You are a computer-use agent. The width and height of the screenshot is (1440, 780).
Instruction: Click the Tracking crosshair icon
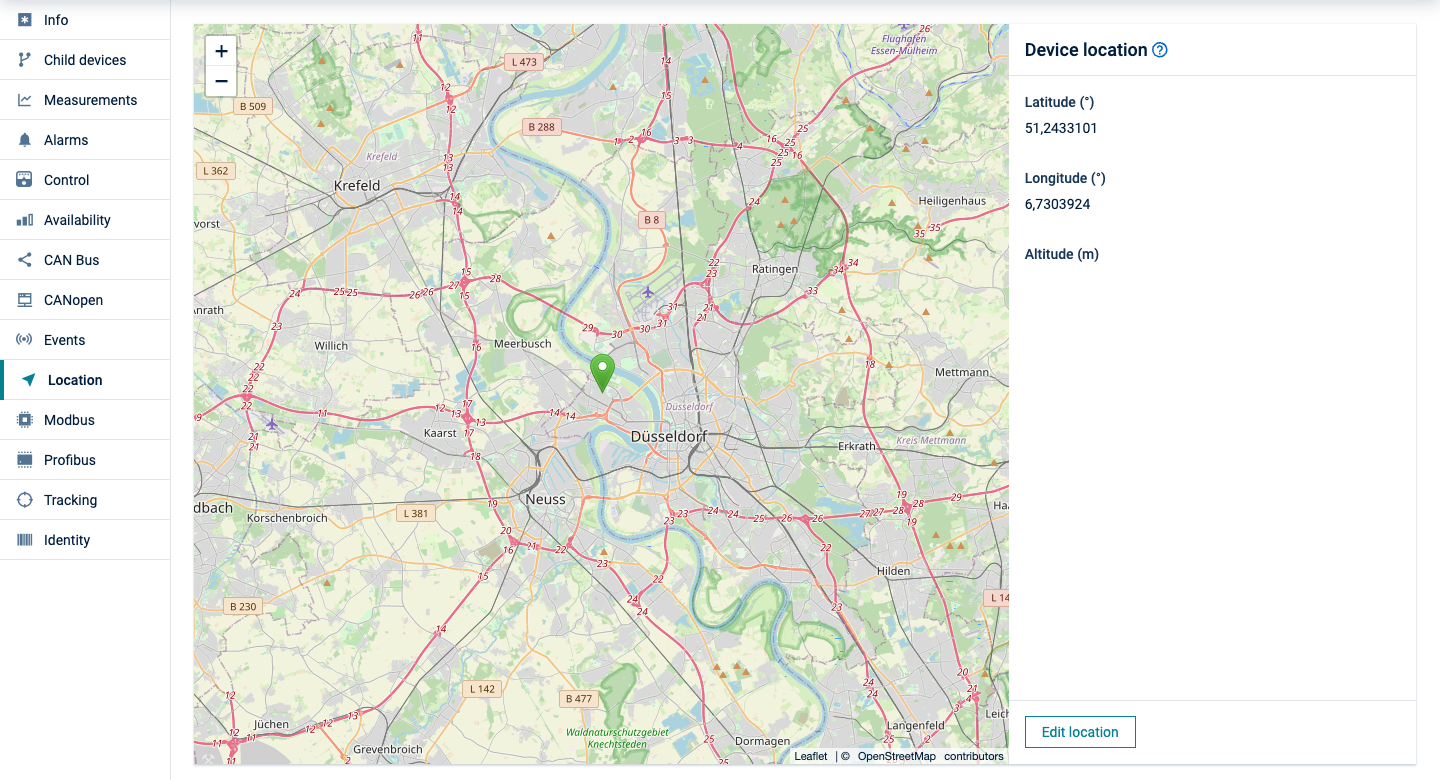(25, 500)
